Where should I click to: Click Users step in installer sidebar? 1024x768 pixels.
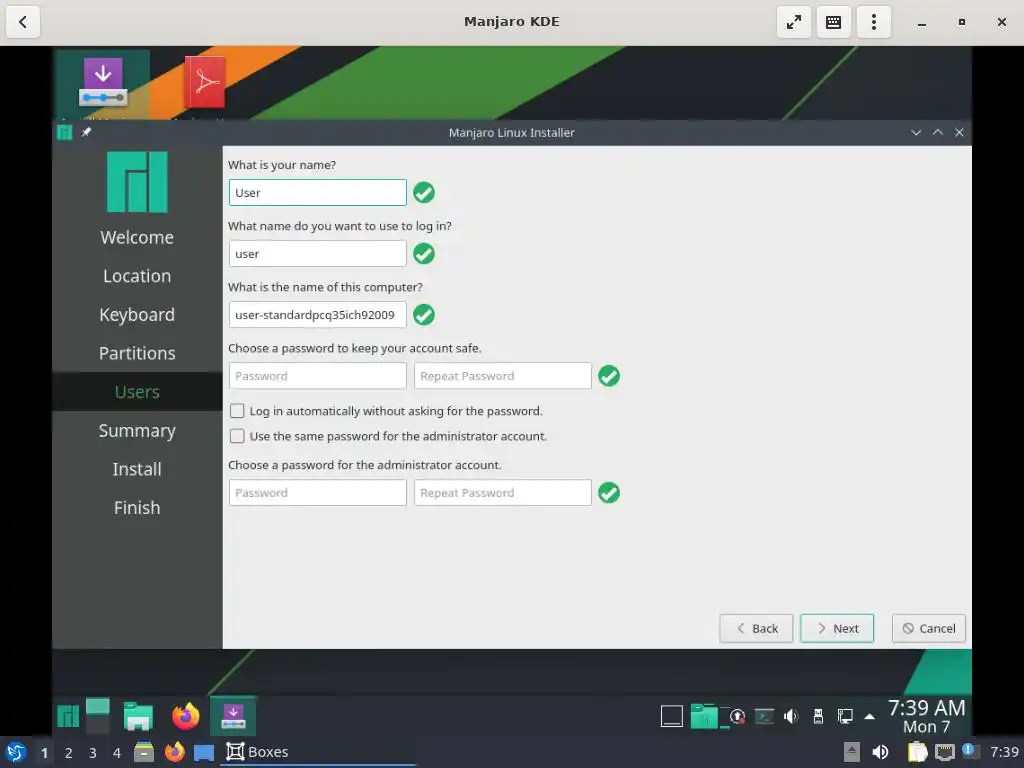click(137, 392)
